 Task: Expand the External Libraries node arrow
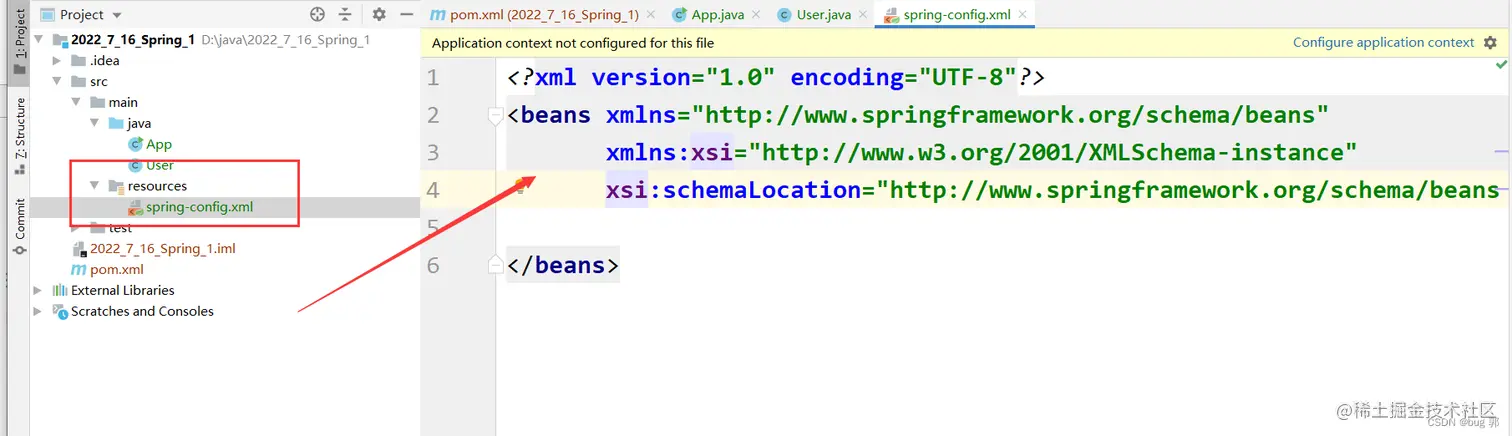(x=38, y=290)
